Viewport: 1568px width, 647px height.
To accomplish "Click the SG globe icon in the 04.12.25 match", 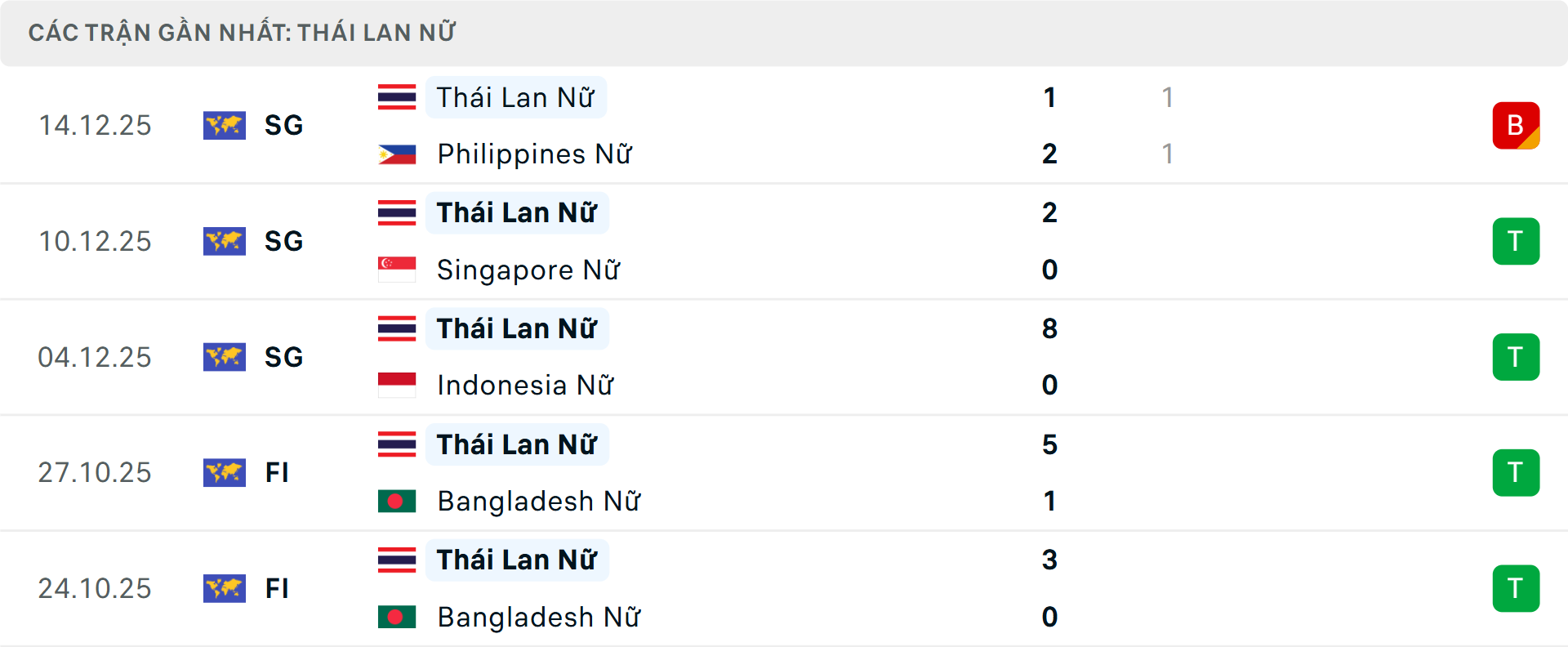I will pyautogui.click(x=225, y=357).
